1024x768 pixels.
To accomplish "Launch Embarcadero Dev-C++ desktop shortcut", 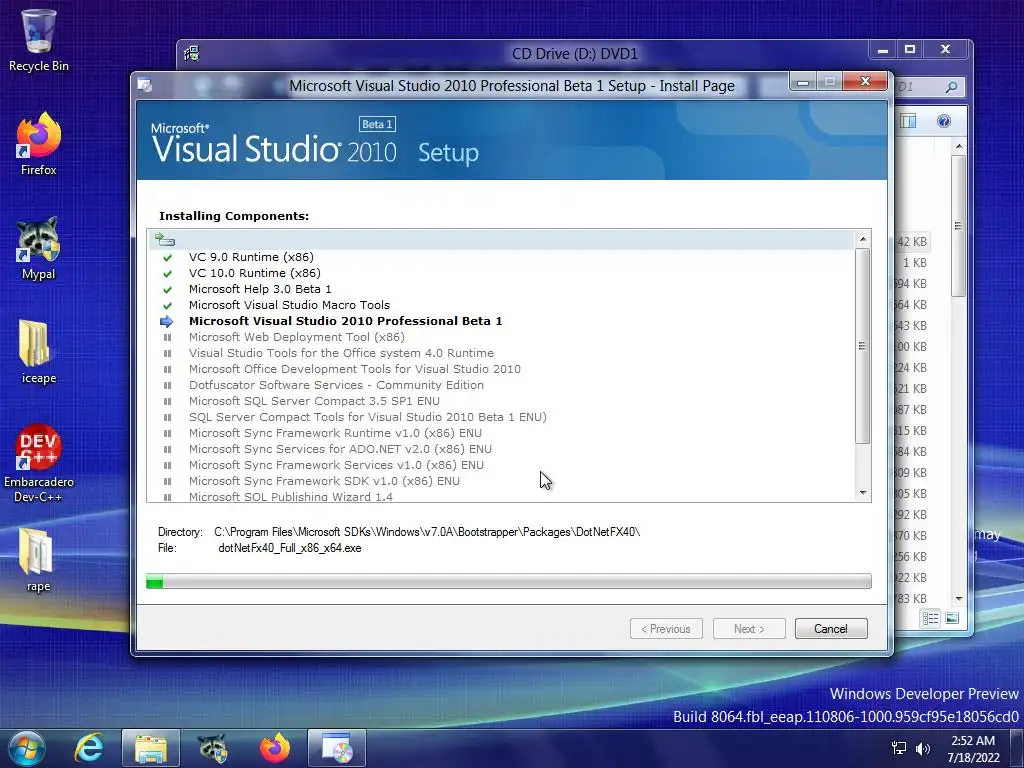I will click(x=39, y=464).
